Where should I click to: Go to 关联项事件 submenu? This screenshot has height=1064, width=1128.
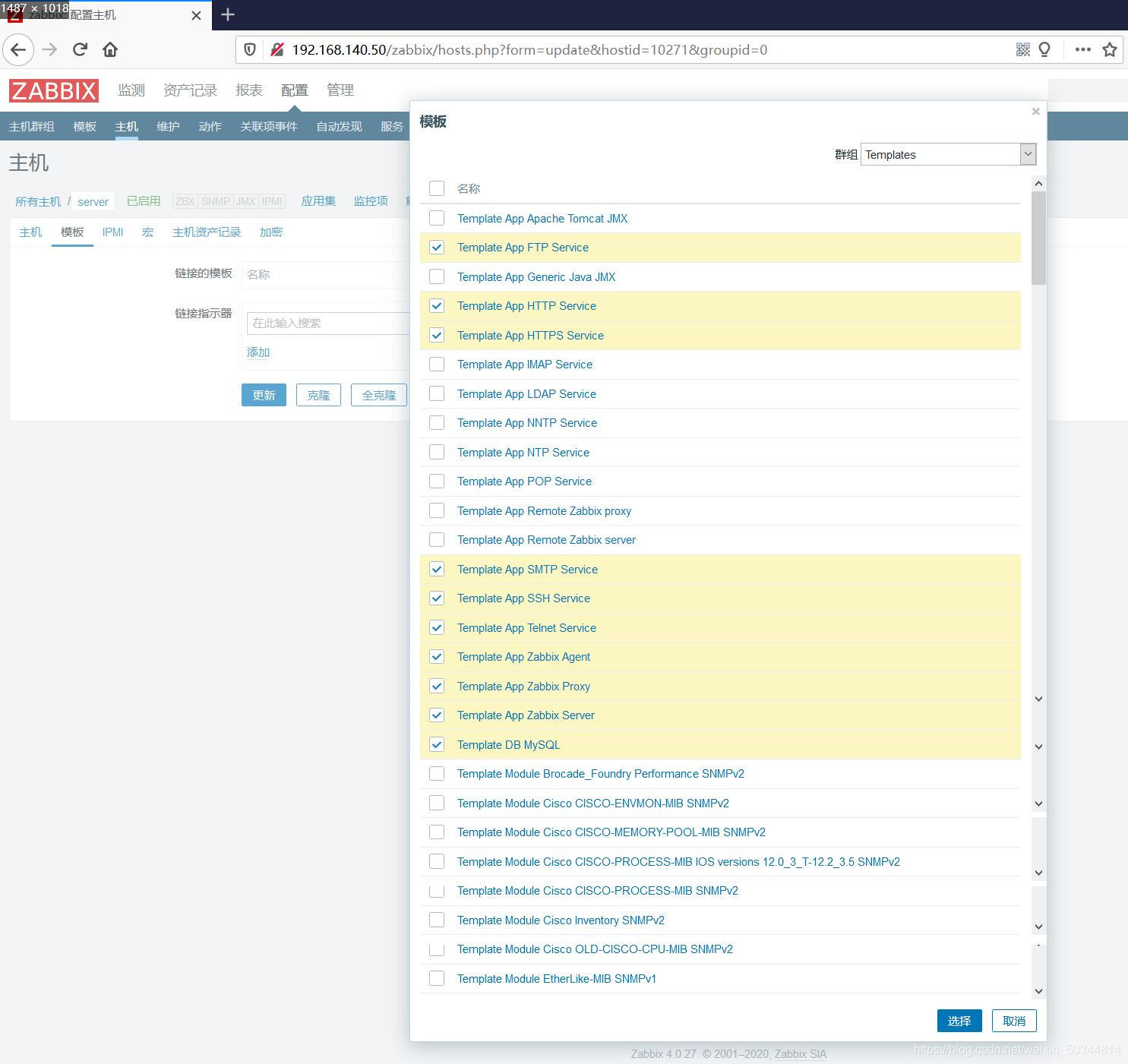[x=269, y=127]
